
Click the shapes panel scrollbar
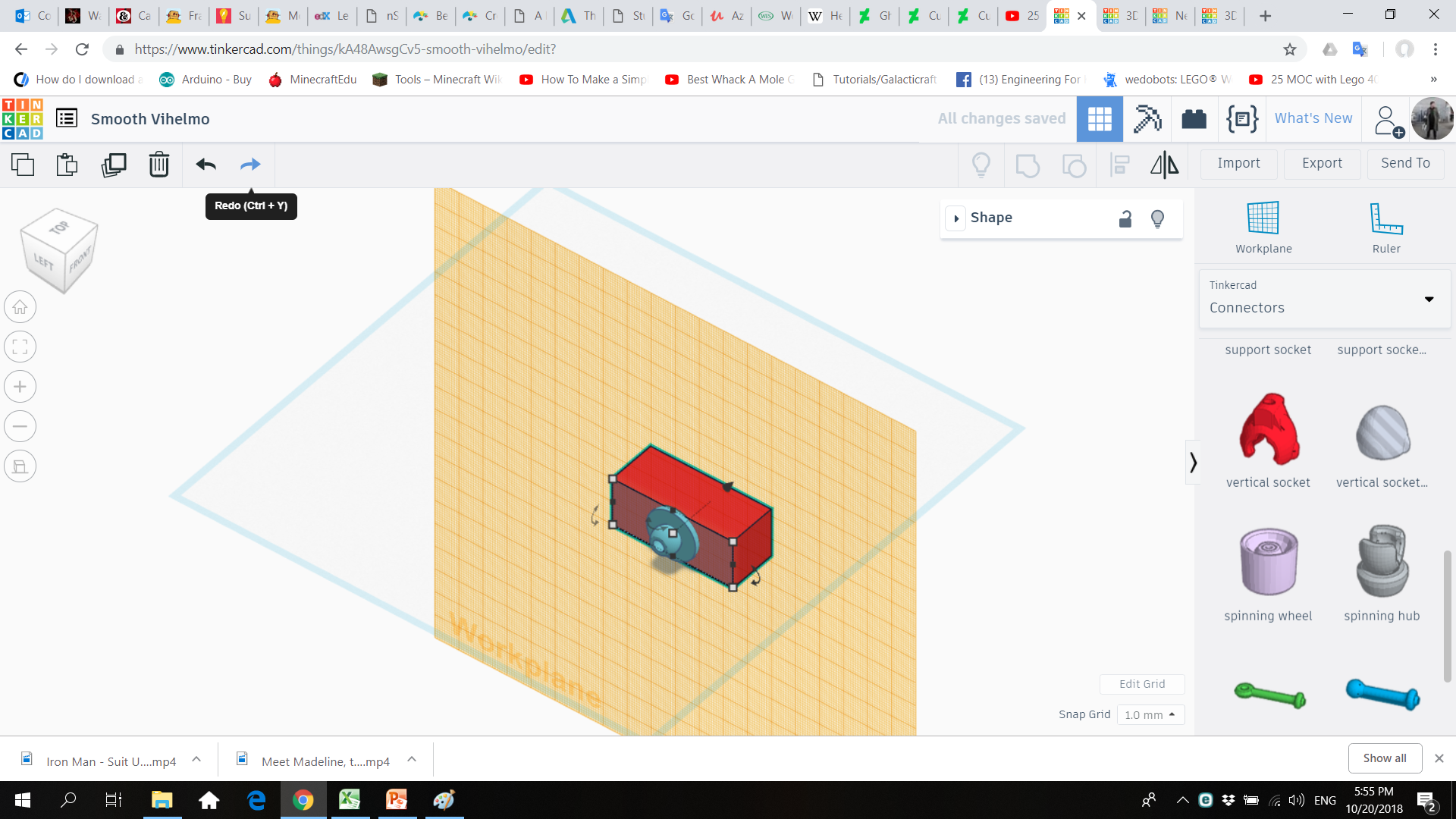tap(1447, 614)
